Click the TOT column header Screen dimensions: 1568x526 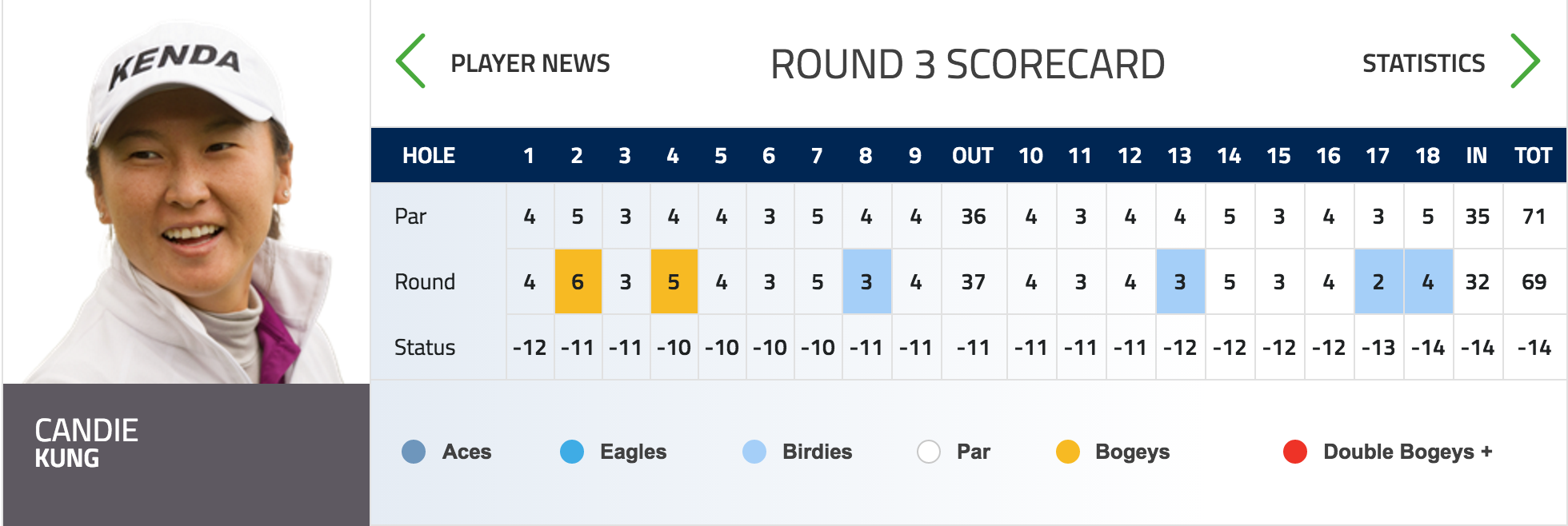[1533, 155]
